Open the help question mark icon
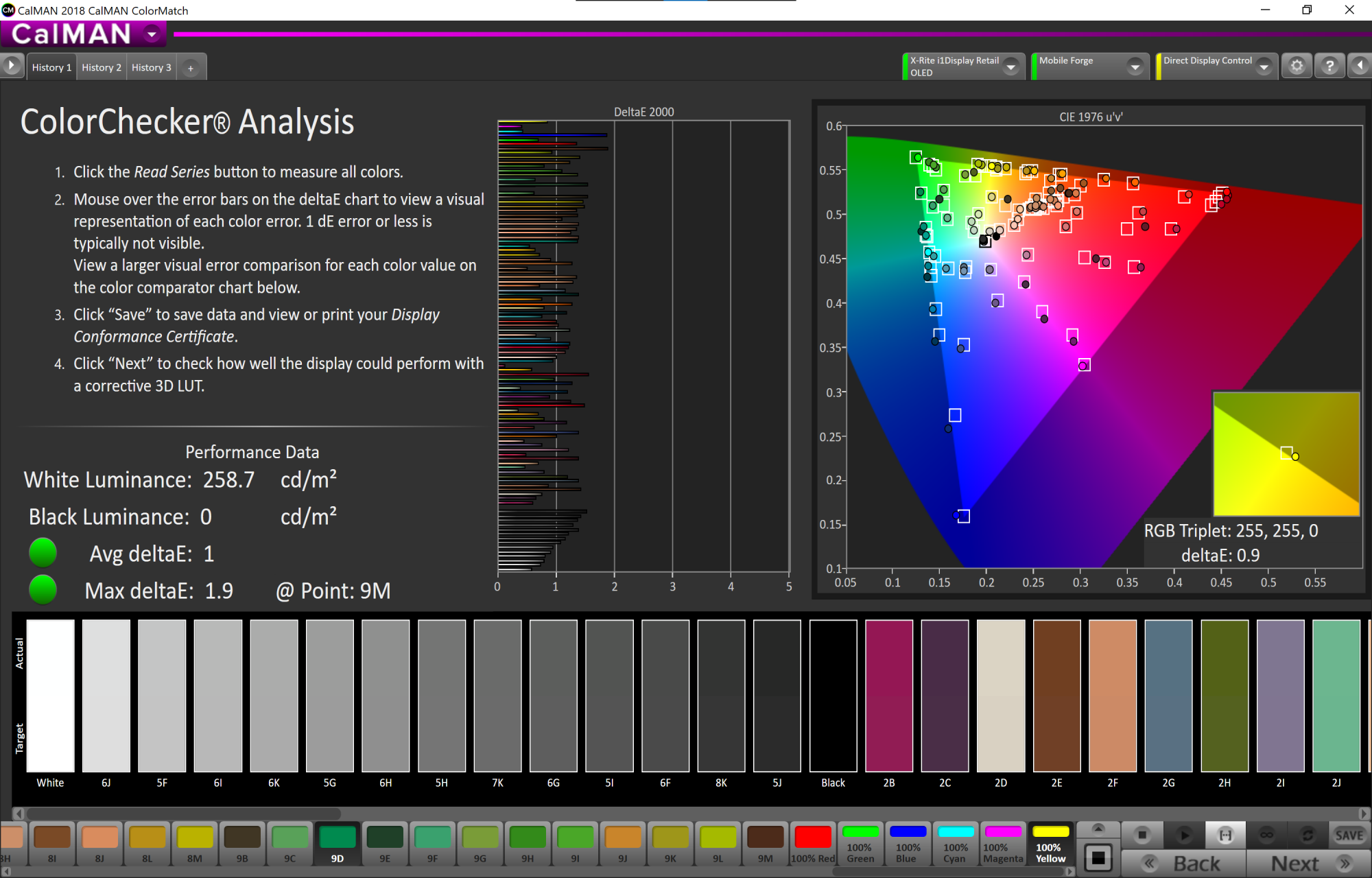 [x=1329, y=66]
